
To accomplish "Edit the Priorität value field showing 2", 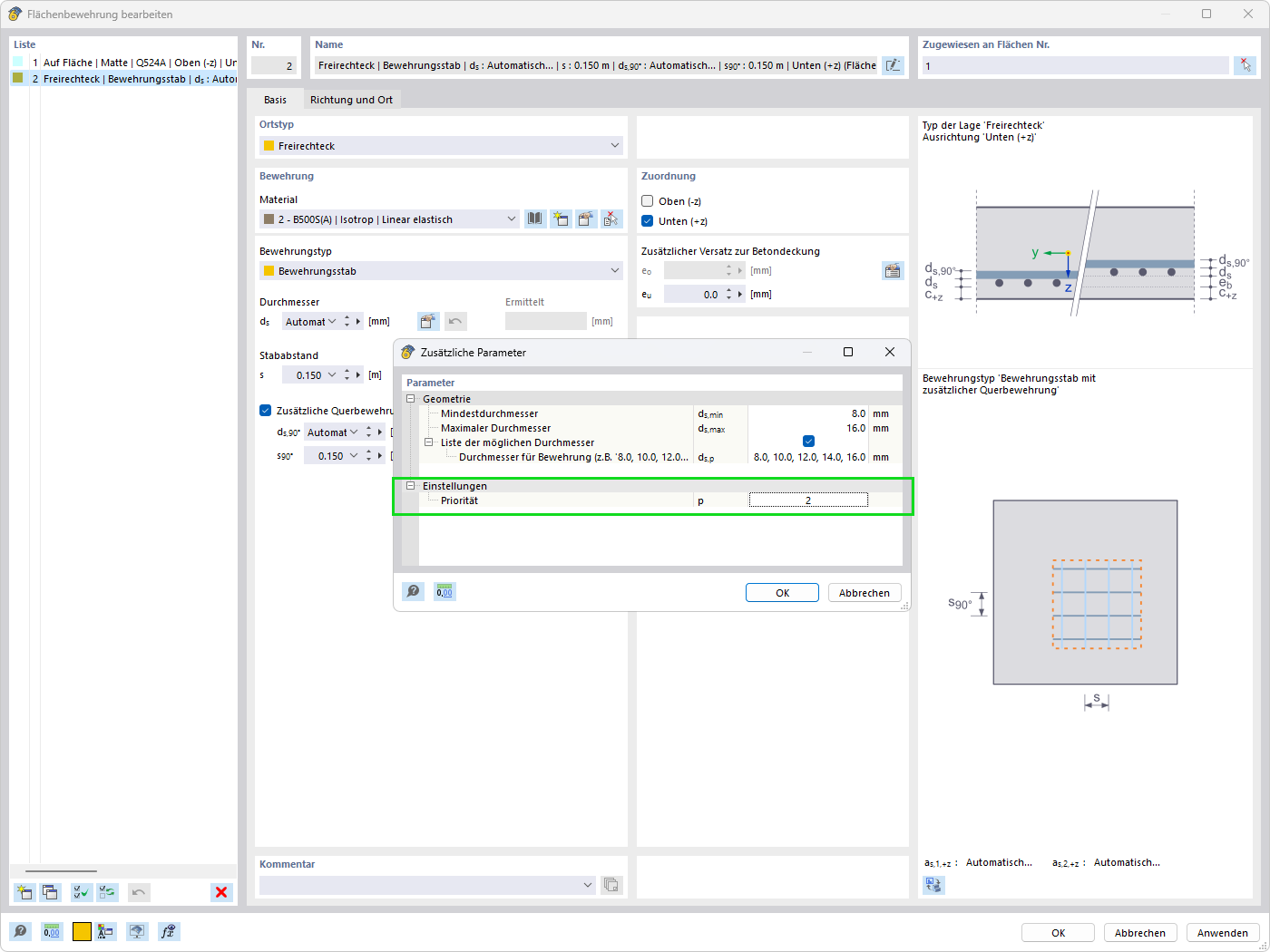I will coord(807,500).
